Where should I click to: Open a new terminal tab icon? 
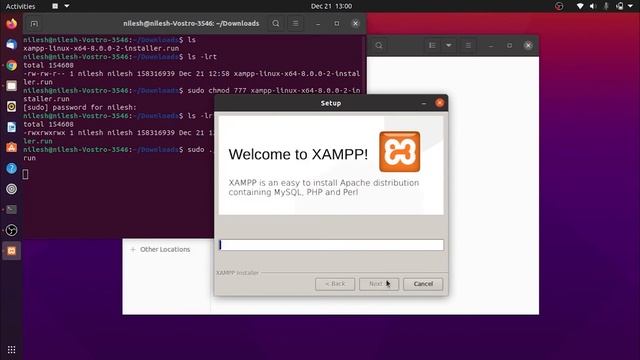point(34,24)
